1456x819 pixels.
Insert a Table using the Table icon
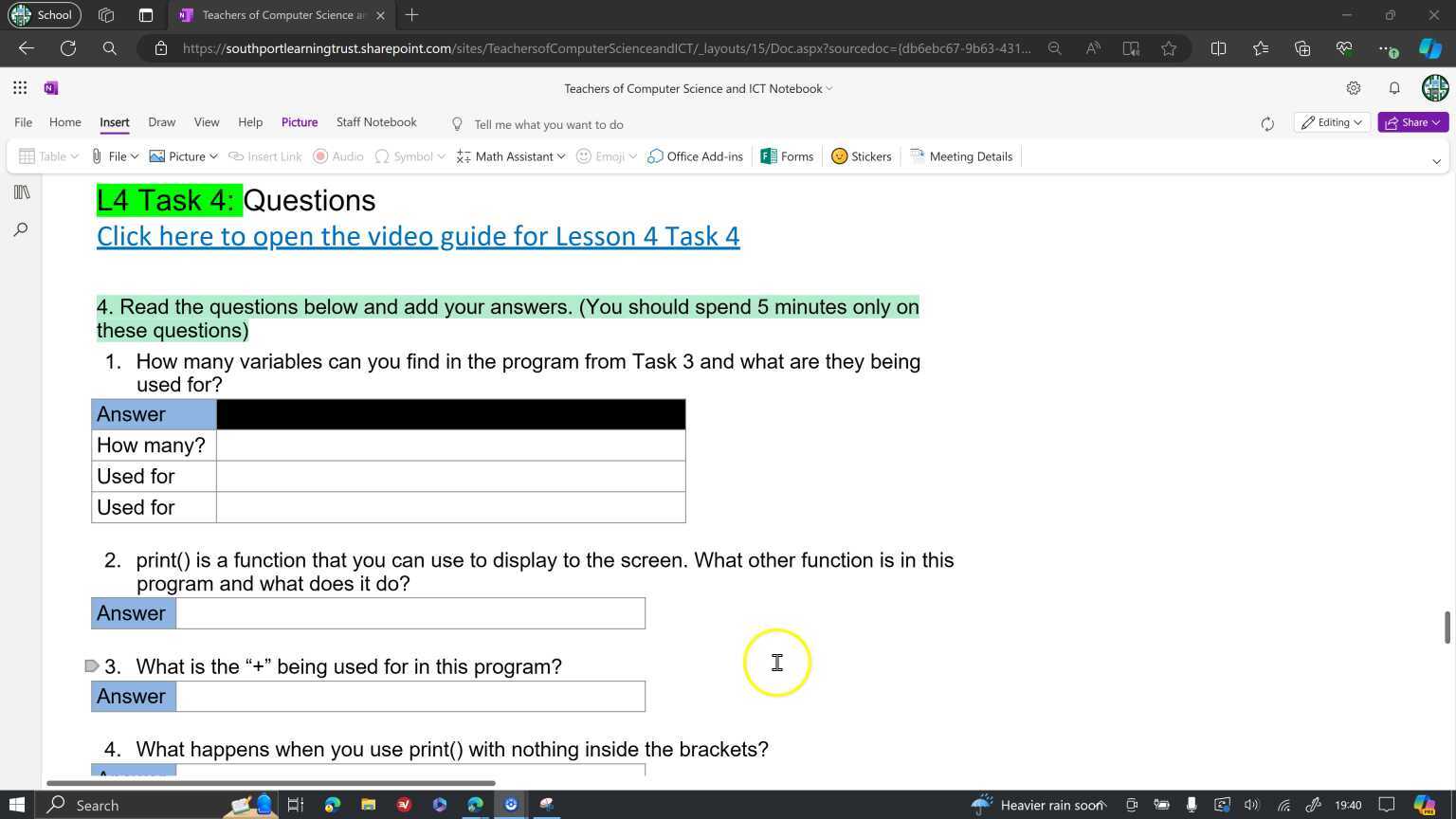[27, 156]
